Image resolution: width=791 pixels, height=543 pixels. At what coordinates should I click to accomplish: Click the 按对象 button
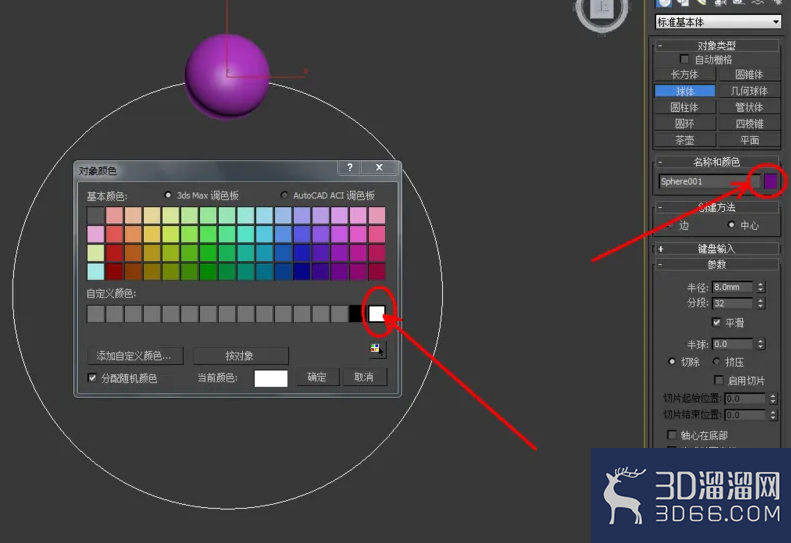[x=241, y=356]
